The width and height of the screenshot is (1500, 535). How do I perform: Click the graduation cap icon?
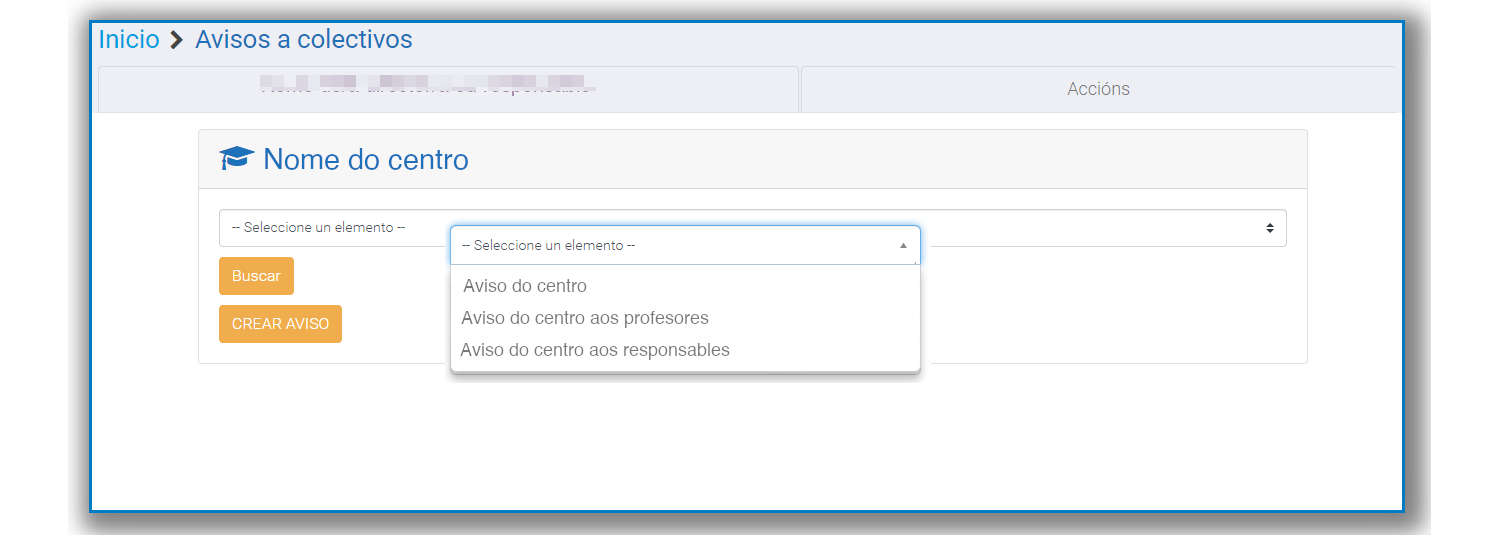pyautogui.click(x=237, y=158)
